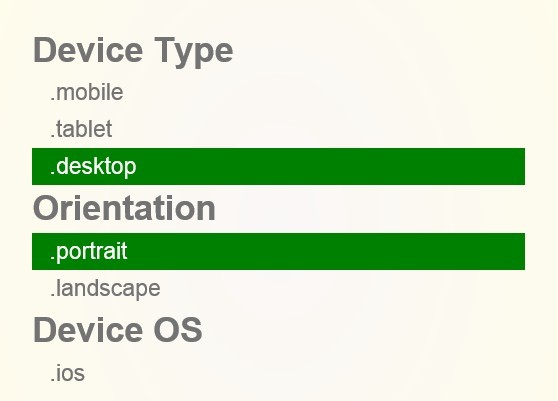Click the word .tablet
Viewport: 558px width, 401px height.
pos(81,129)
